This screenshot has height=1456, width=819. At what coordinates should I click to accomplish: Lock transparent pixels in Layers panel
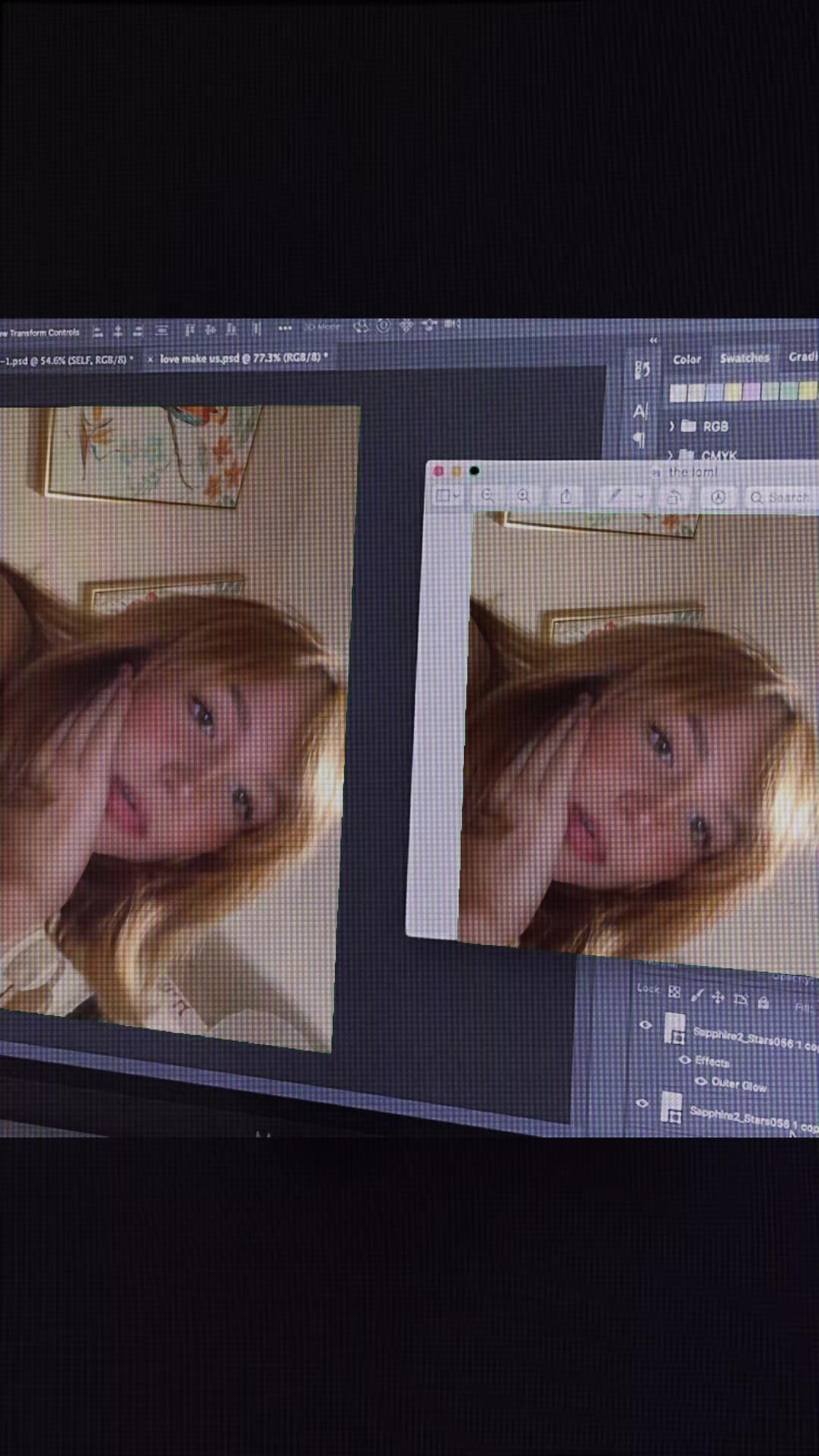[x=674, y=992]
